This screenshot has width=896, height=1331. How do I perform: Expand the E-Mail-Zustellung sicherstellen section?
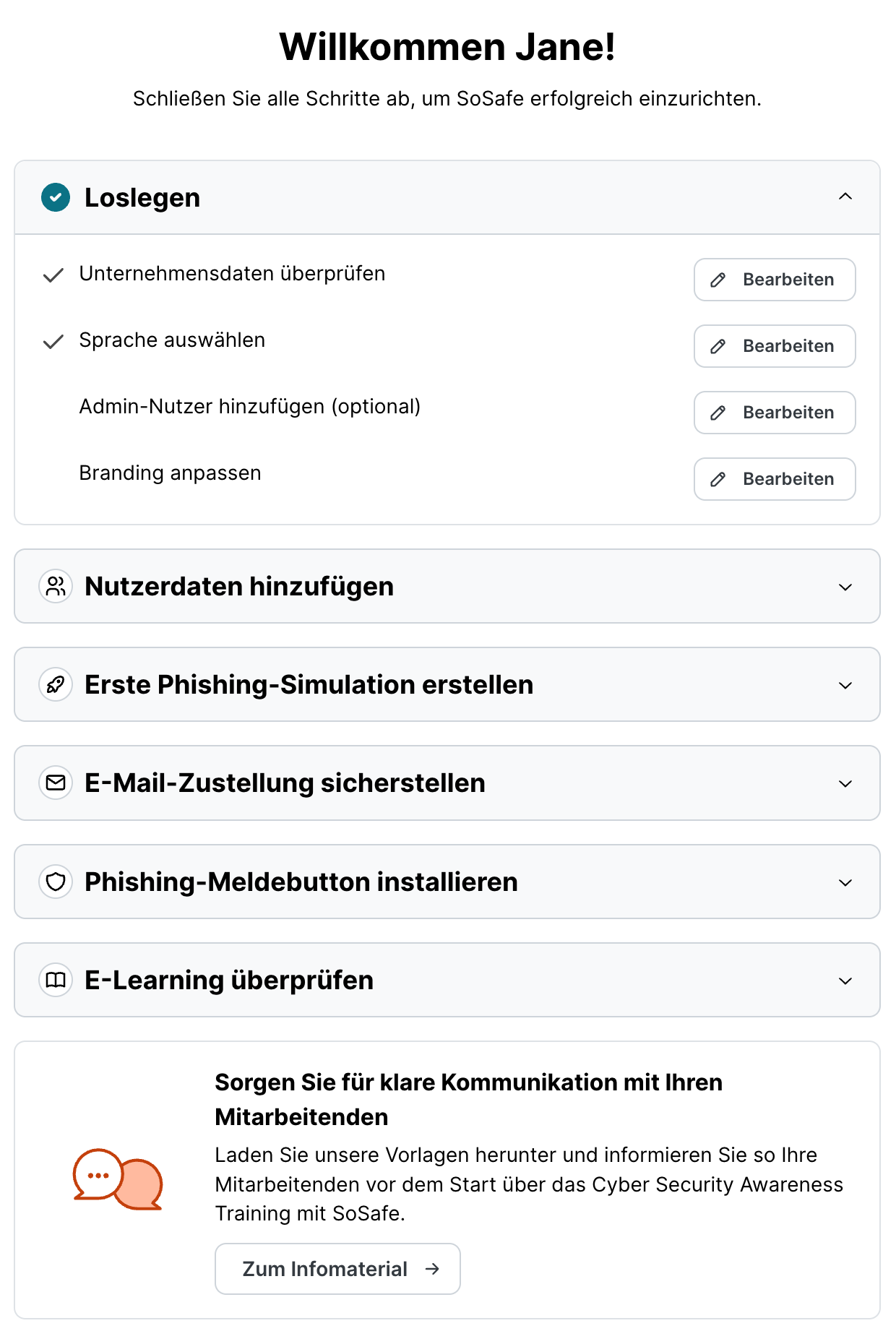pyautogui.click(x=845, y=783)
